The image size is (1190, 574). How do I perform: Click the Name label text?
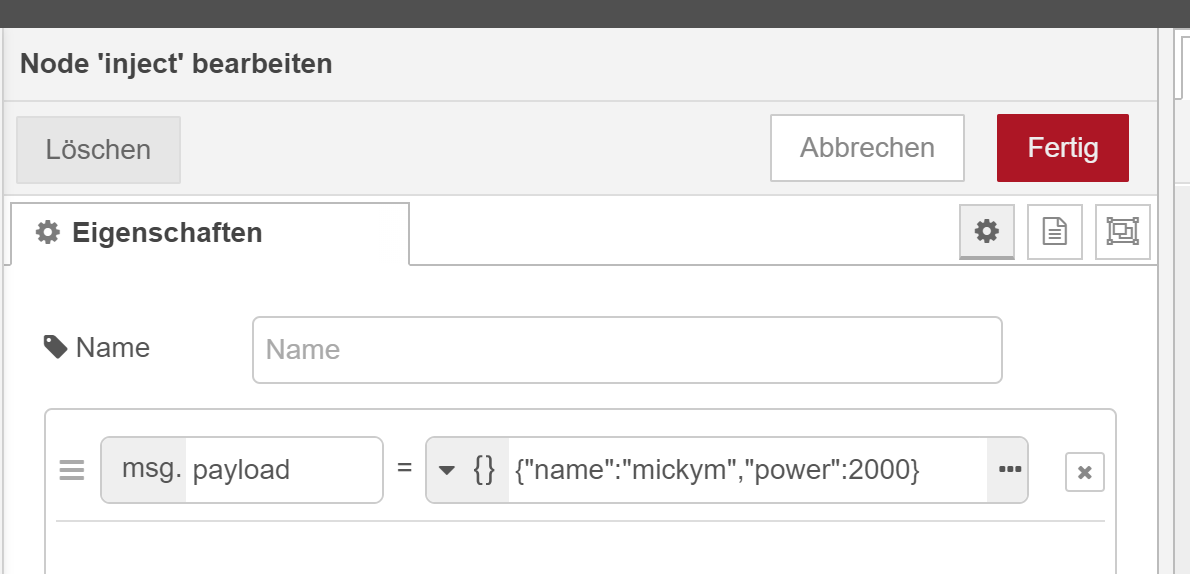tap(113, 348)
